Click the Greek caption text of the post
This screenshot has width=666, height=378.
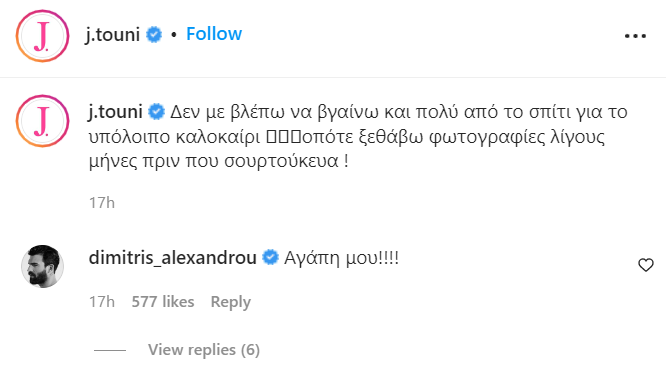coord(358,136)
